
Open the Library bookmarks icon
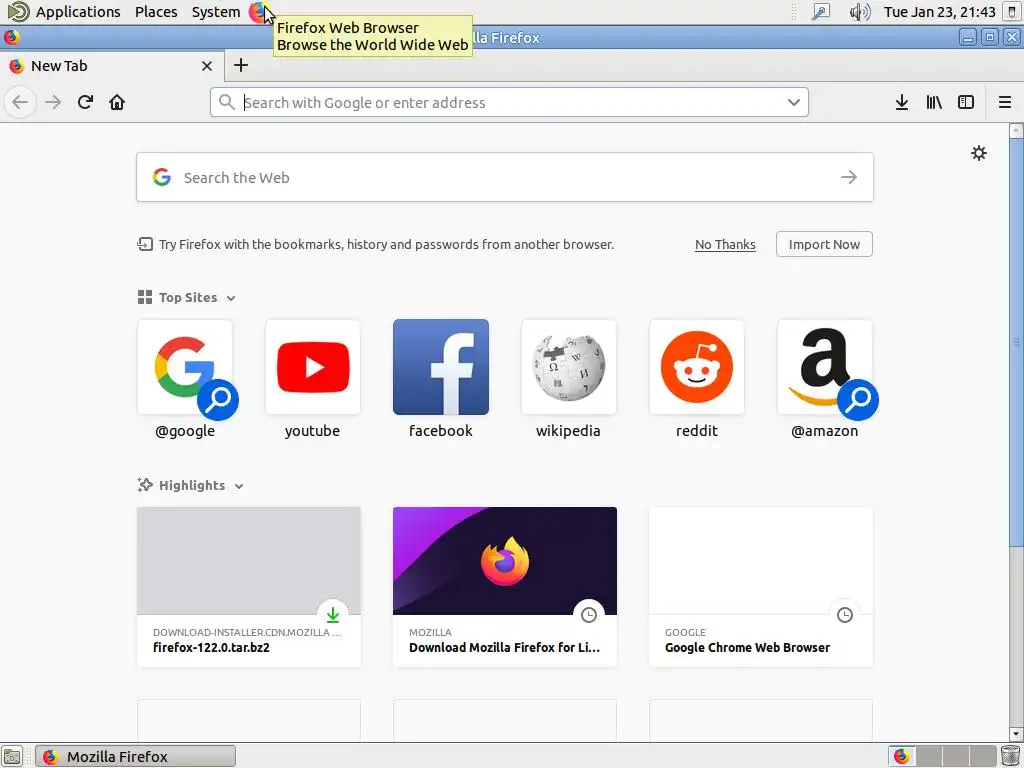click(934, 103)
